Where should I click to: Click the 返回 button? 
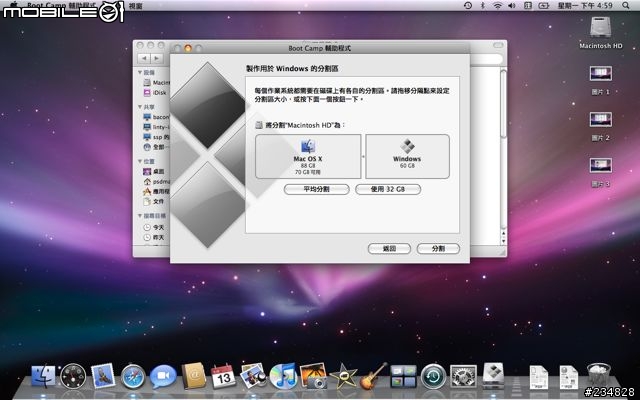(389, 249)
